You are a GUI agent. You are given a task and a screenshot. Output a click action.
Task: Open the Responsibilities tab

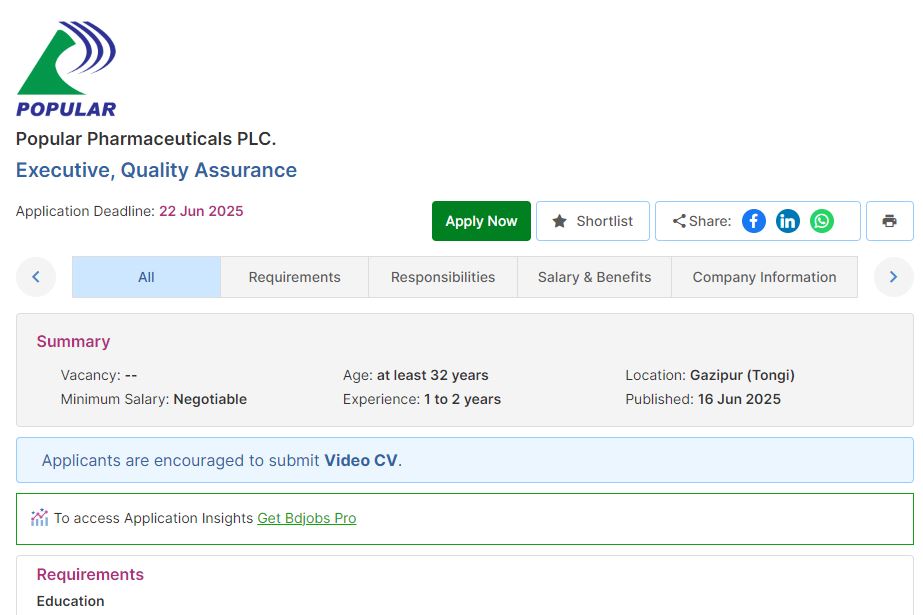point(442,277)
